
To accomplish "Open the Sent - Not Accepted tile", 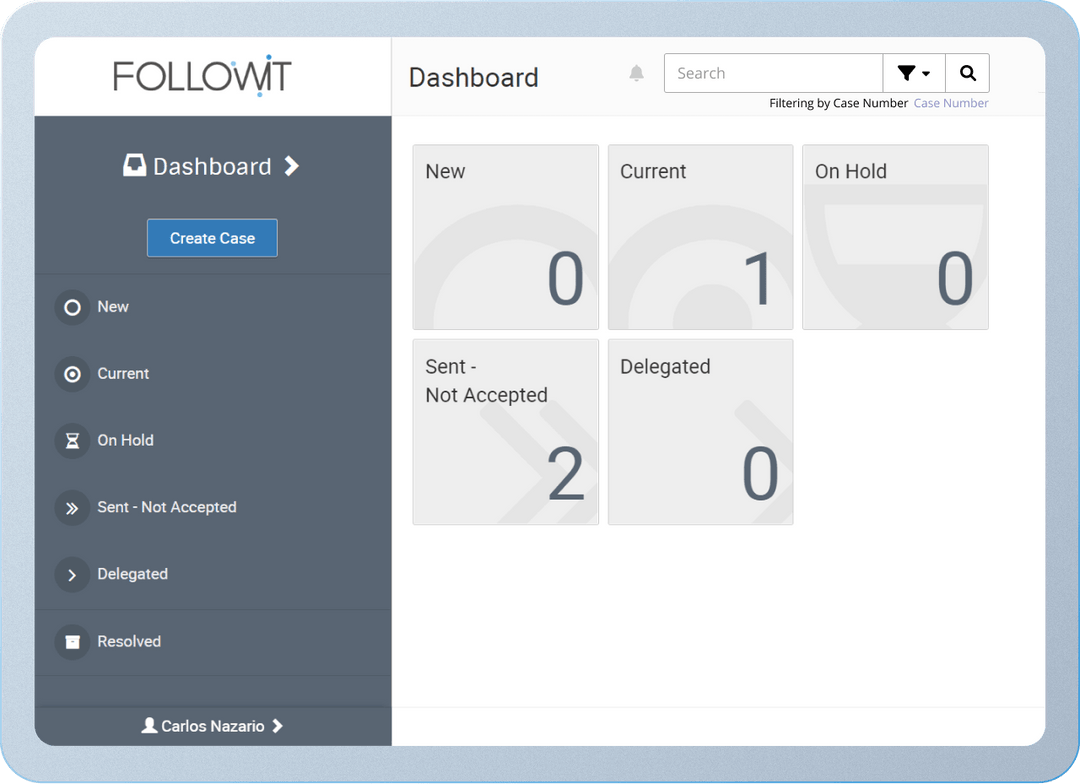I will coord(505,431).
